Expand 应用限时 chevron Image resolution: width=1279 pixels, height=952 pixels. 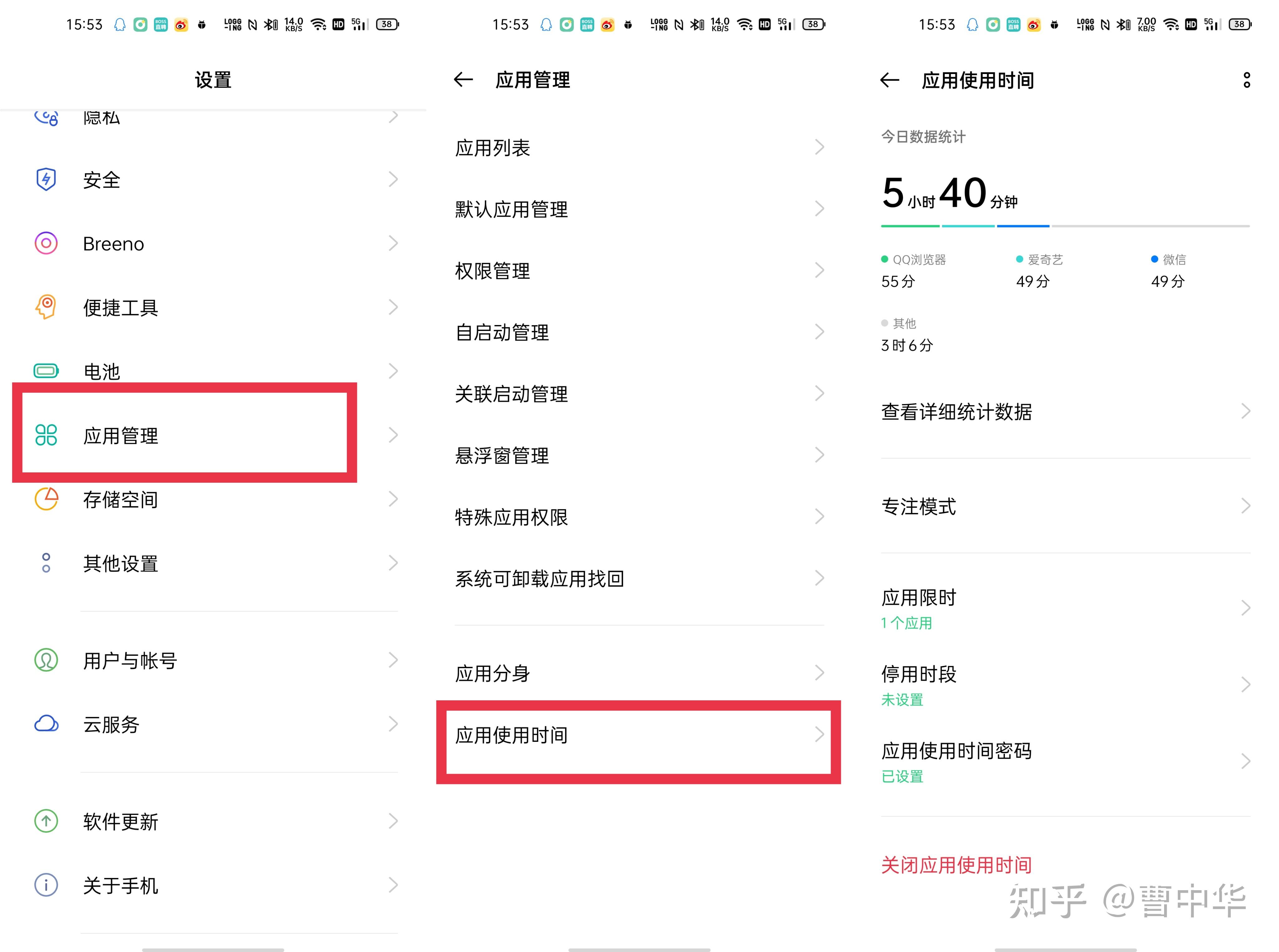point(1246,608)
